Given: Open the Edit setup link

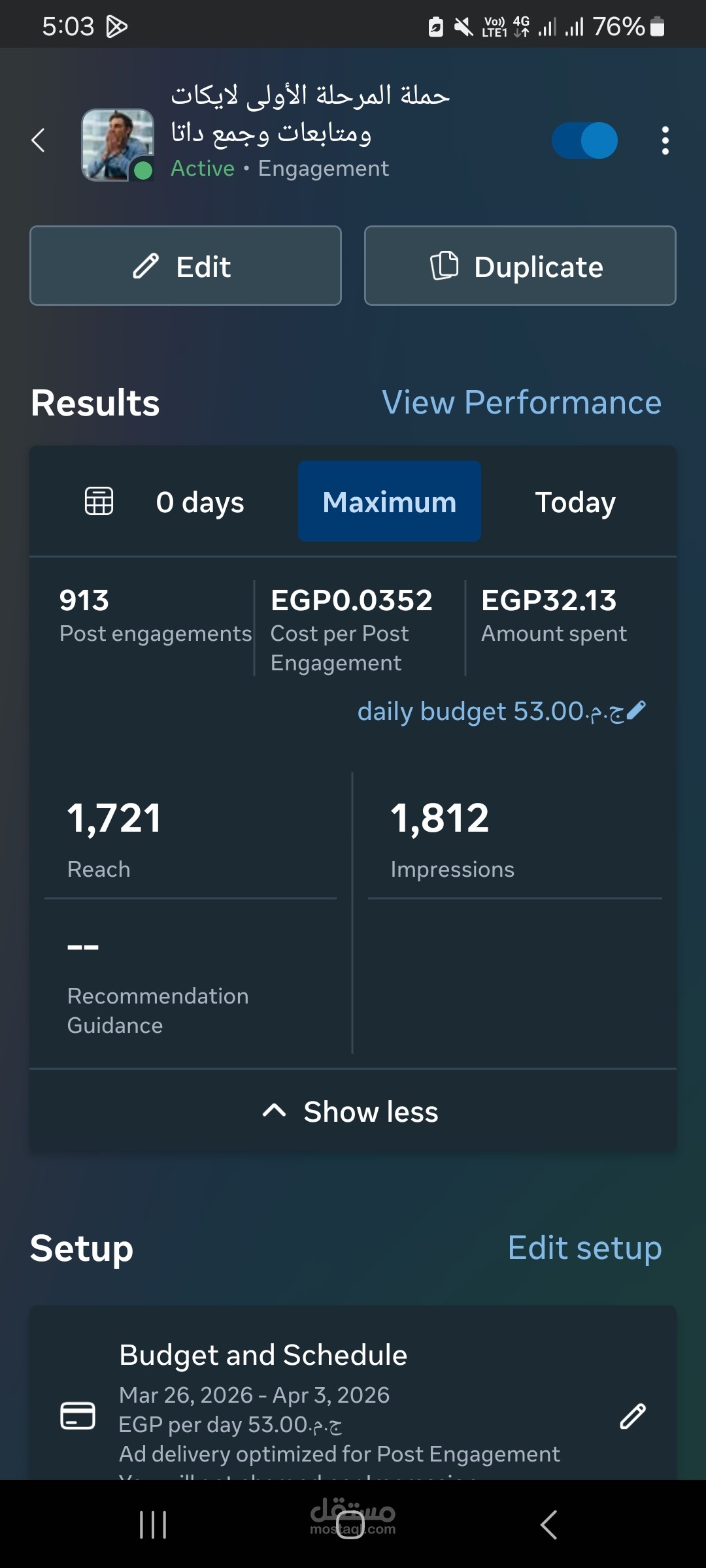Looking at the screenshot, I should pyautogui.click(x=584, y=1248).
